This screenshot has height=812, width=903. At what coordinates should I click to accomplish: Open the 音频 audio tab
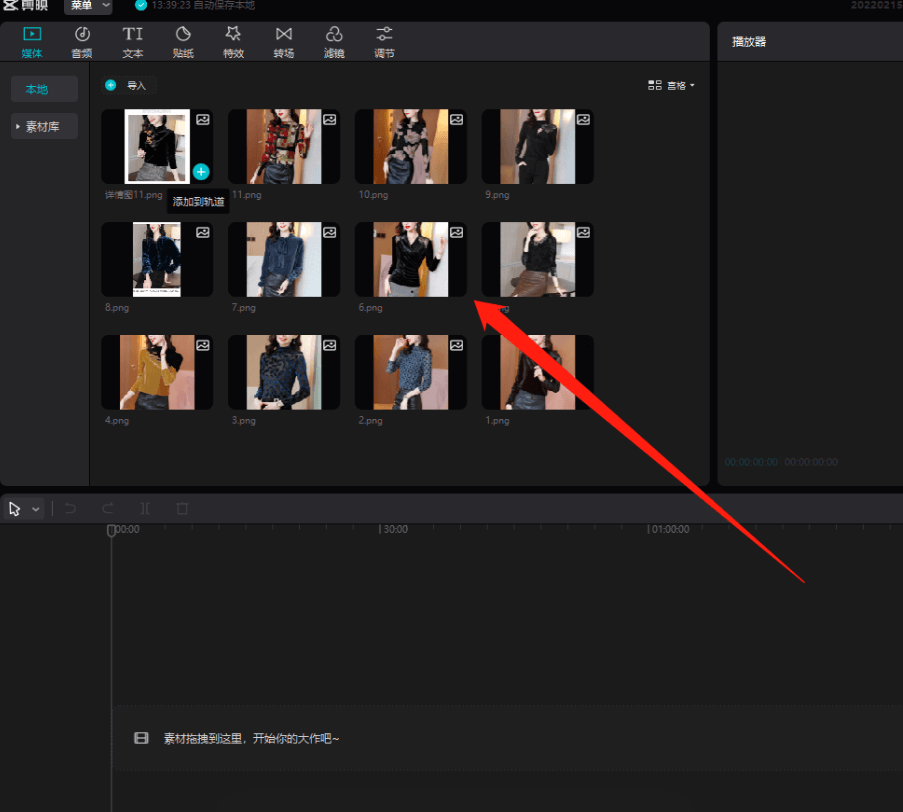(x=82, y=43)
